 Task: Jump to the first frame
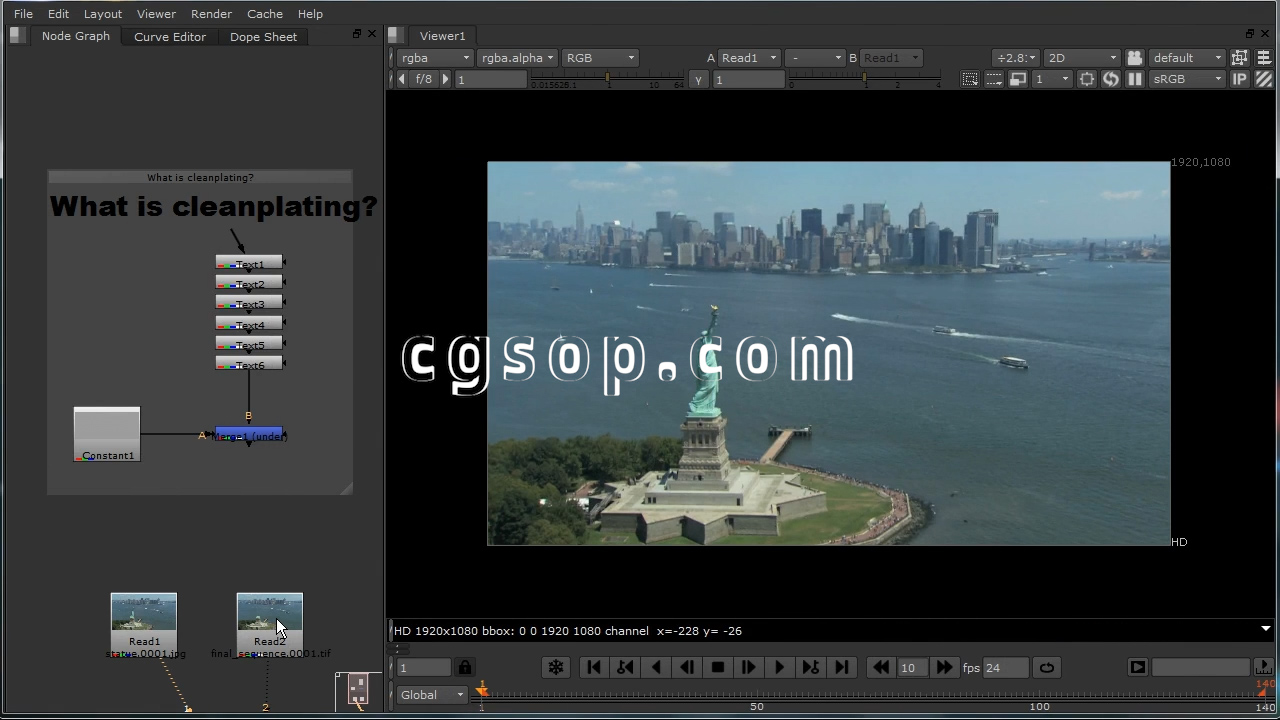[x=594, y=668]
